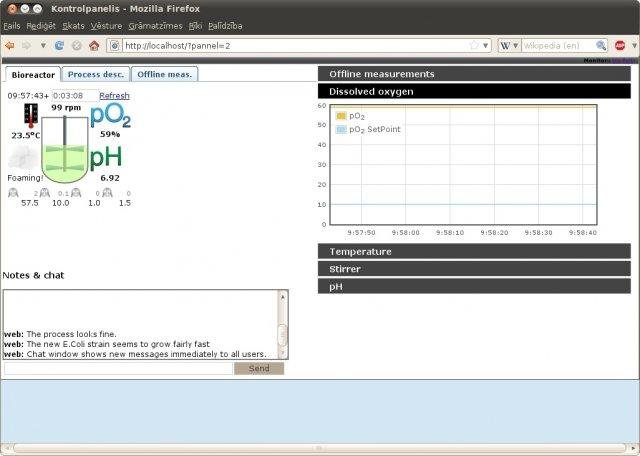Image resolution: width=640 pixels, height=456 pixels.
Task: Open the Fails menu
Action: click(11, 26)
